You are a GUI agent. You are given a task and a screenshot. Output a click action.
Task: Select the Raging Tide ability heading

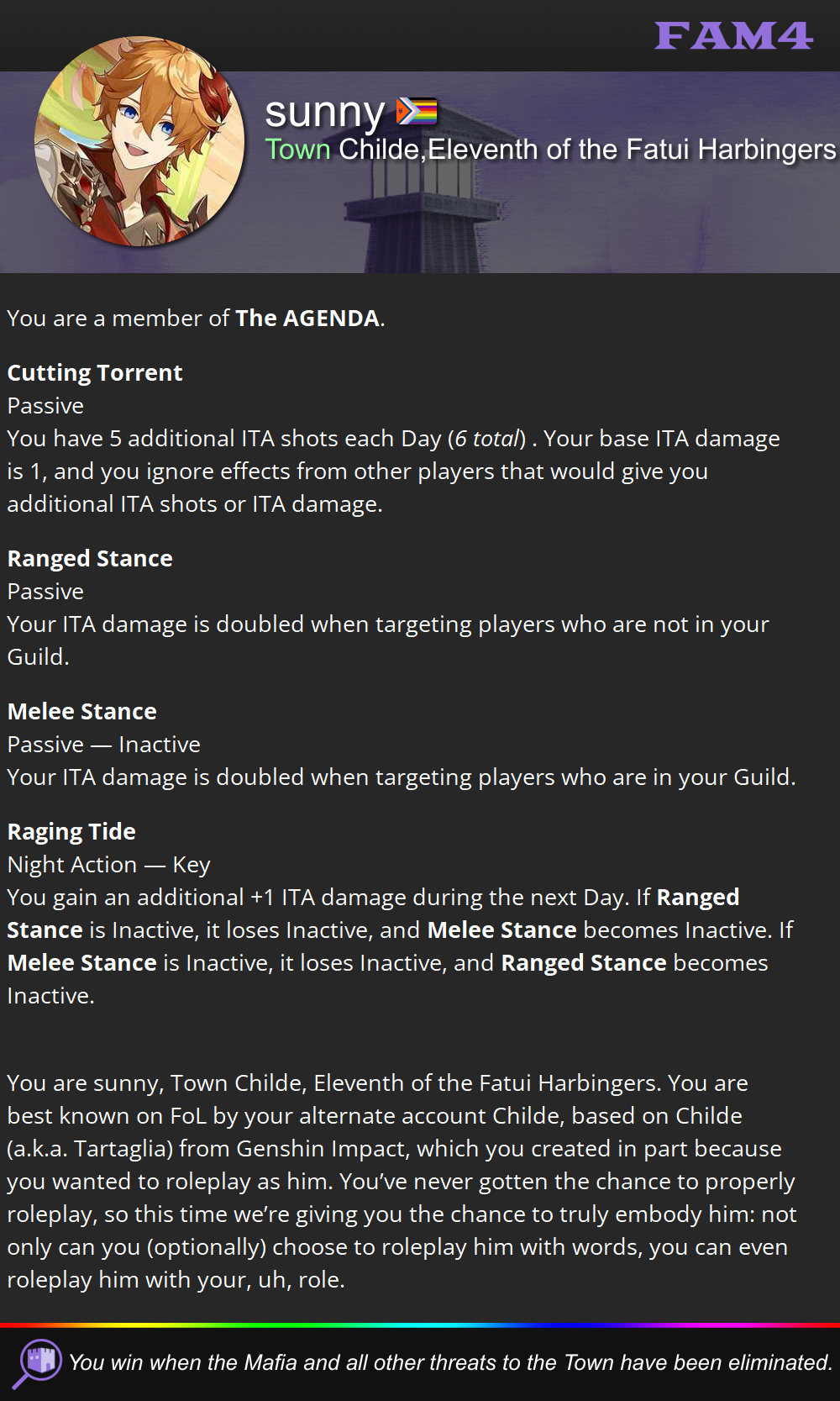click(x=71, y=831)
